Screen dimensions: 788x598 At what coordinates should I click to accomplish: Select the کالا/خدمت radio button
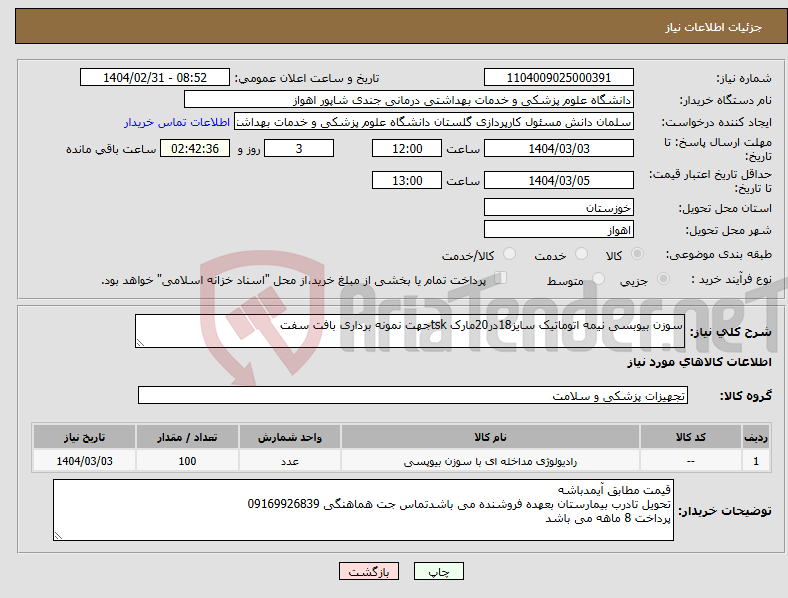coord(510,254)
